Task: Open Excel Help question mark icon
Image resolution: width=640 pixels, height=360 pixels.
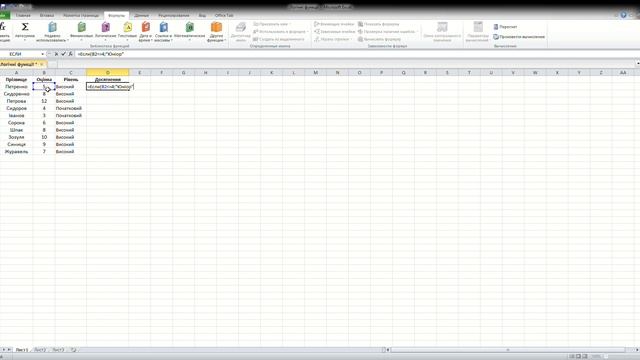Action: (623, 15)
